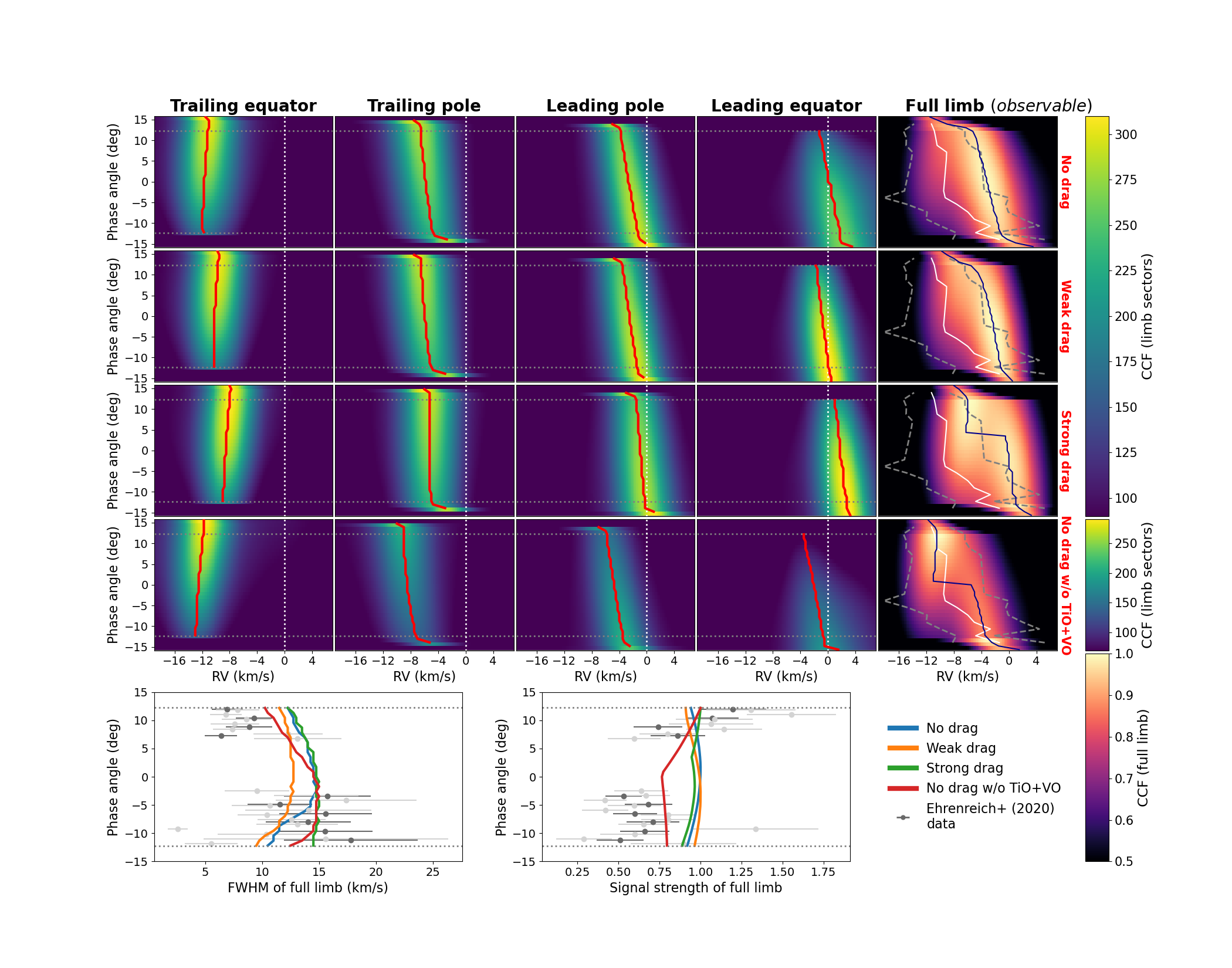
Task: Click the Ehrenreich+ (2020) data legend marker
Action: (x=903, y=817)
